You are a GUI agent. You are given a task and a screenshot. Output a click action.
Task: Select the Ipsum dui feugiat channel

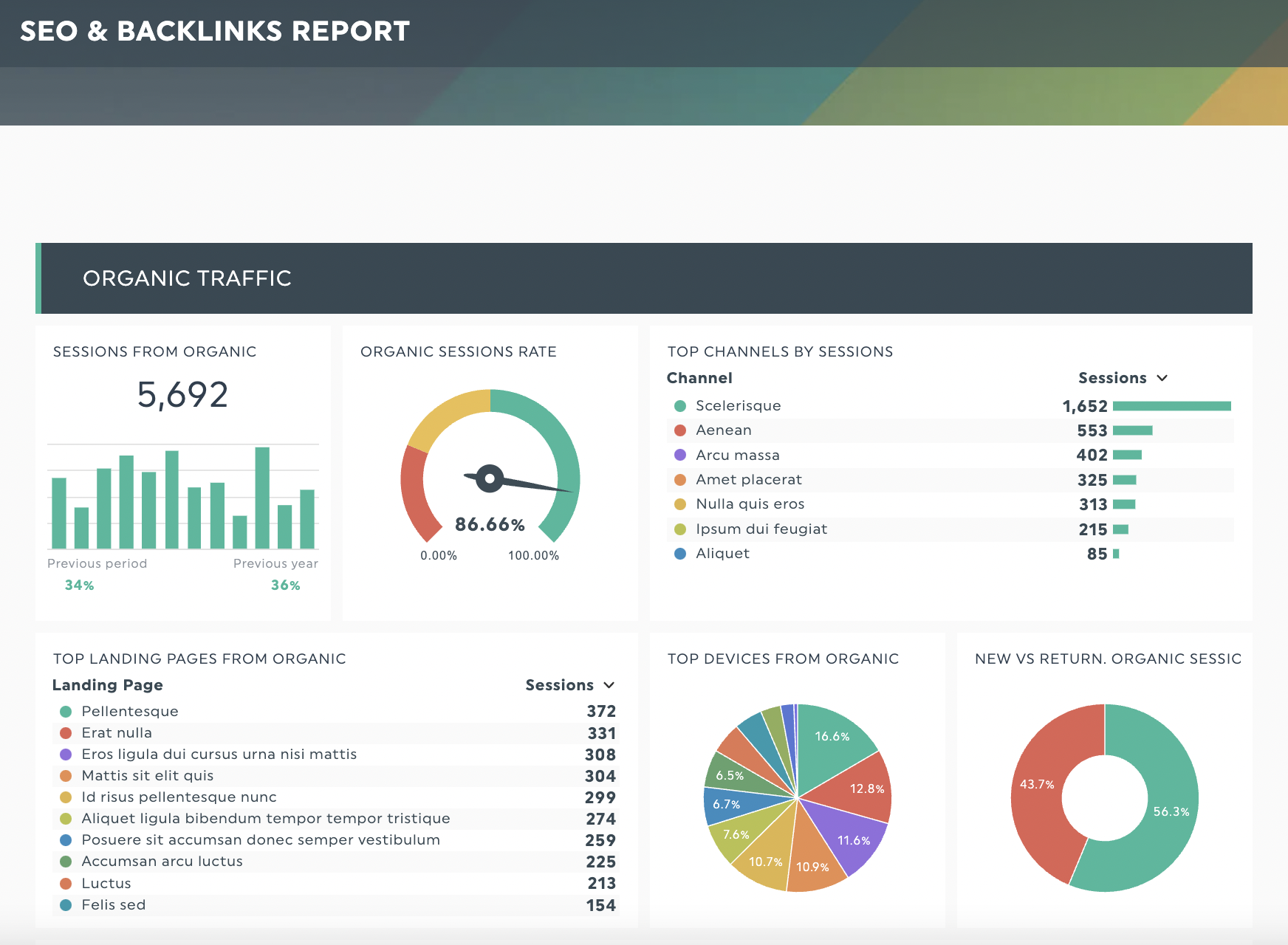[x=761, y=529]
